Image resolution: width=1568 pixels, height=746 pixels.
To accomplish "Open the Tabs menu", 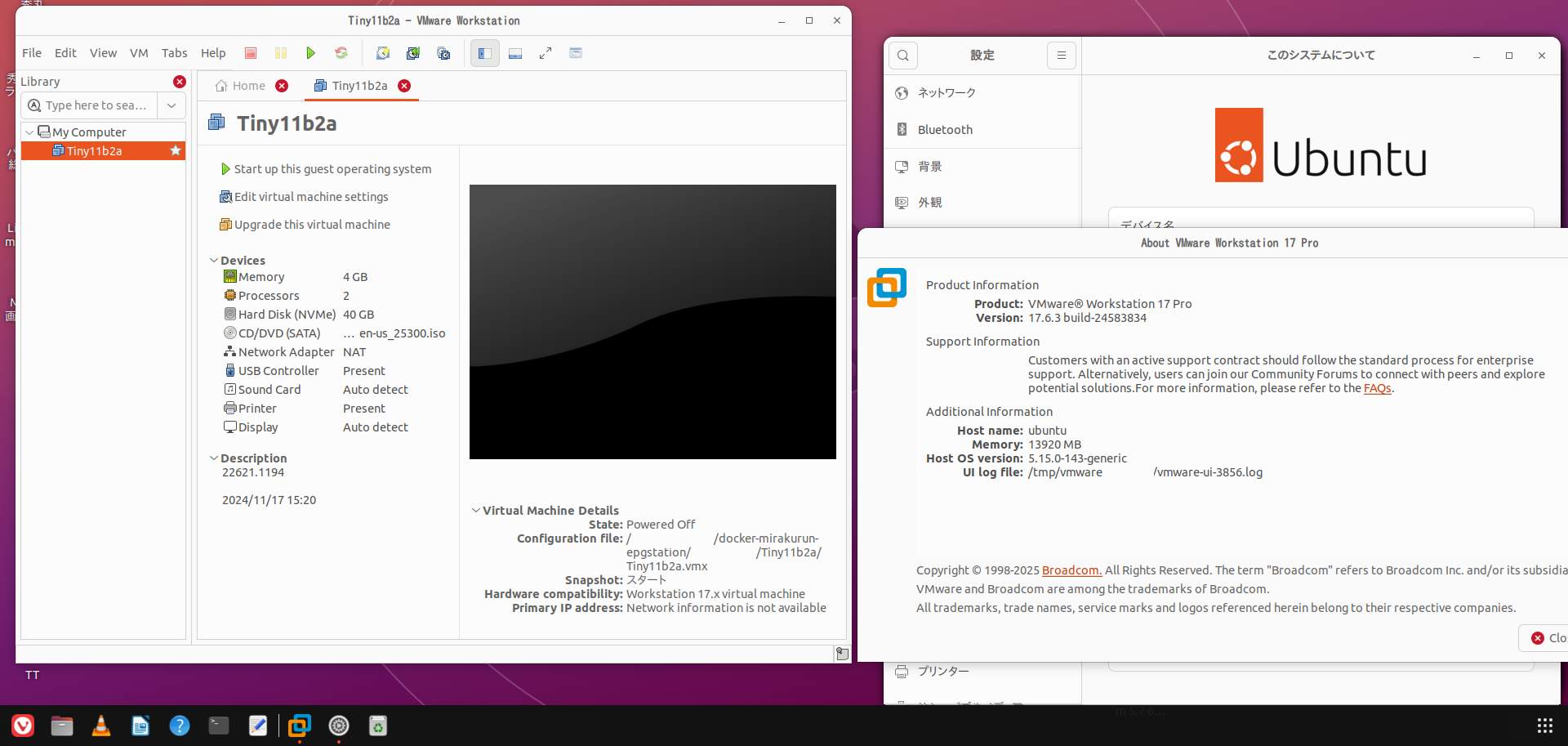I will pos(174,53).
